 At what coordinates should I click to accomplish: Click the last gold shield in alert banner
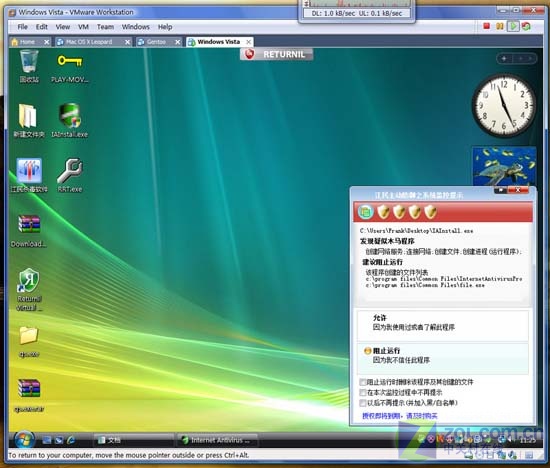pyautogui.click(x=430, y=212)
